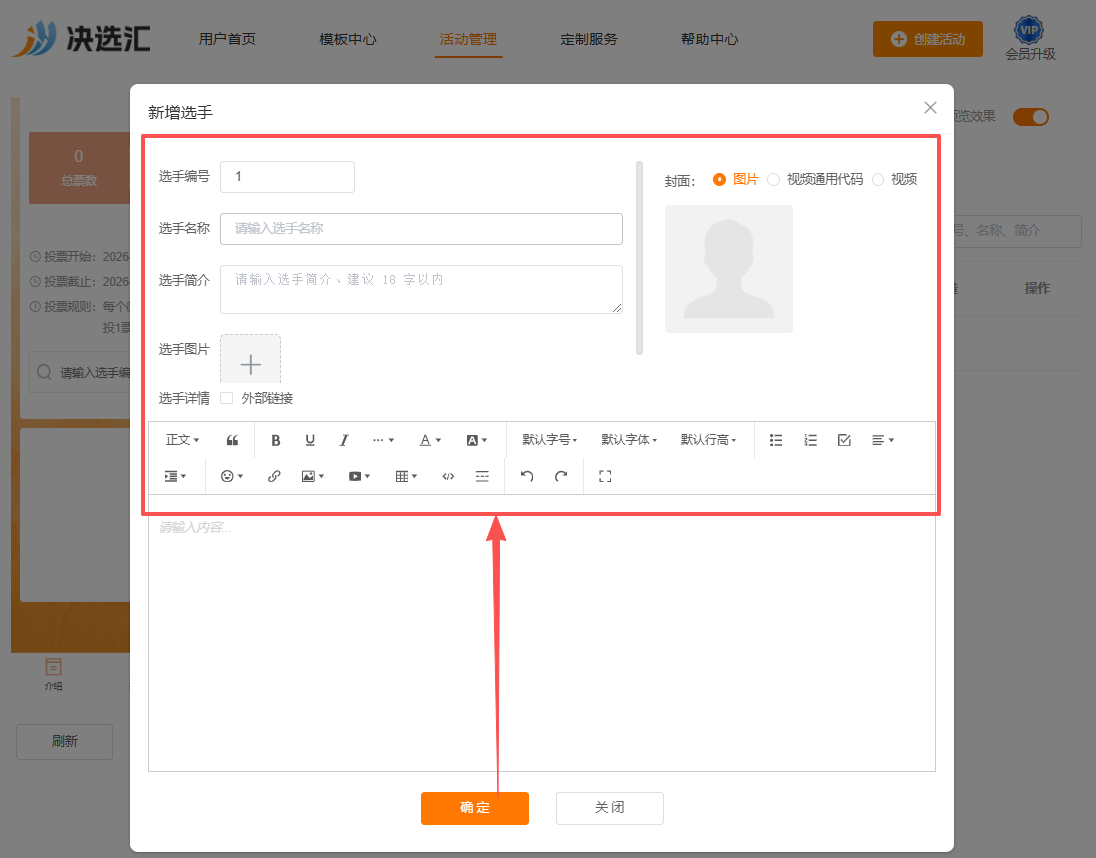Insert a hyperlink
1096x858 pixels.
274,477
